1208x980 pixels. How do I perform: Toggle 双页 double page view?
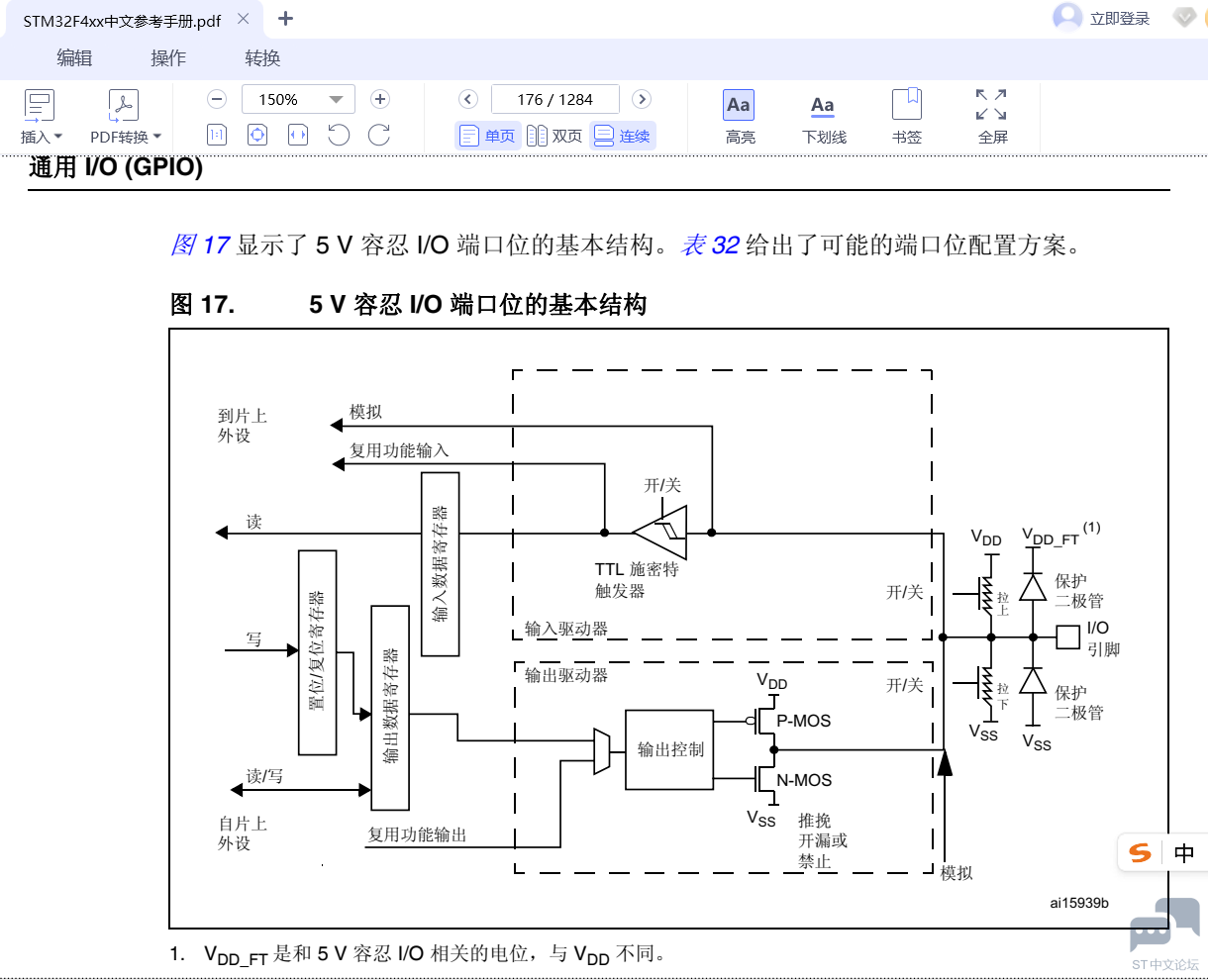click(x=554, y=136)
